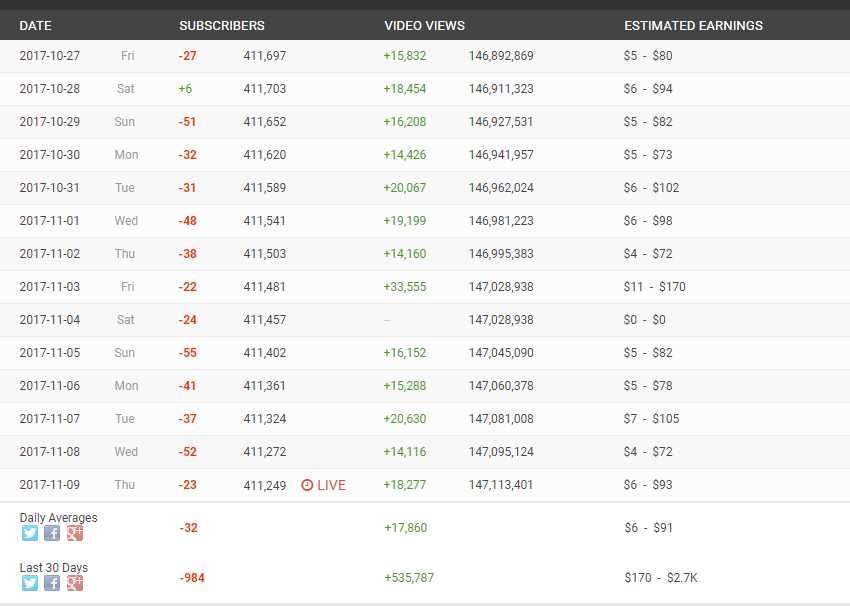Click the -984 last 30 days subscribers

pos(192,578)
